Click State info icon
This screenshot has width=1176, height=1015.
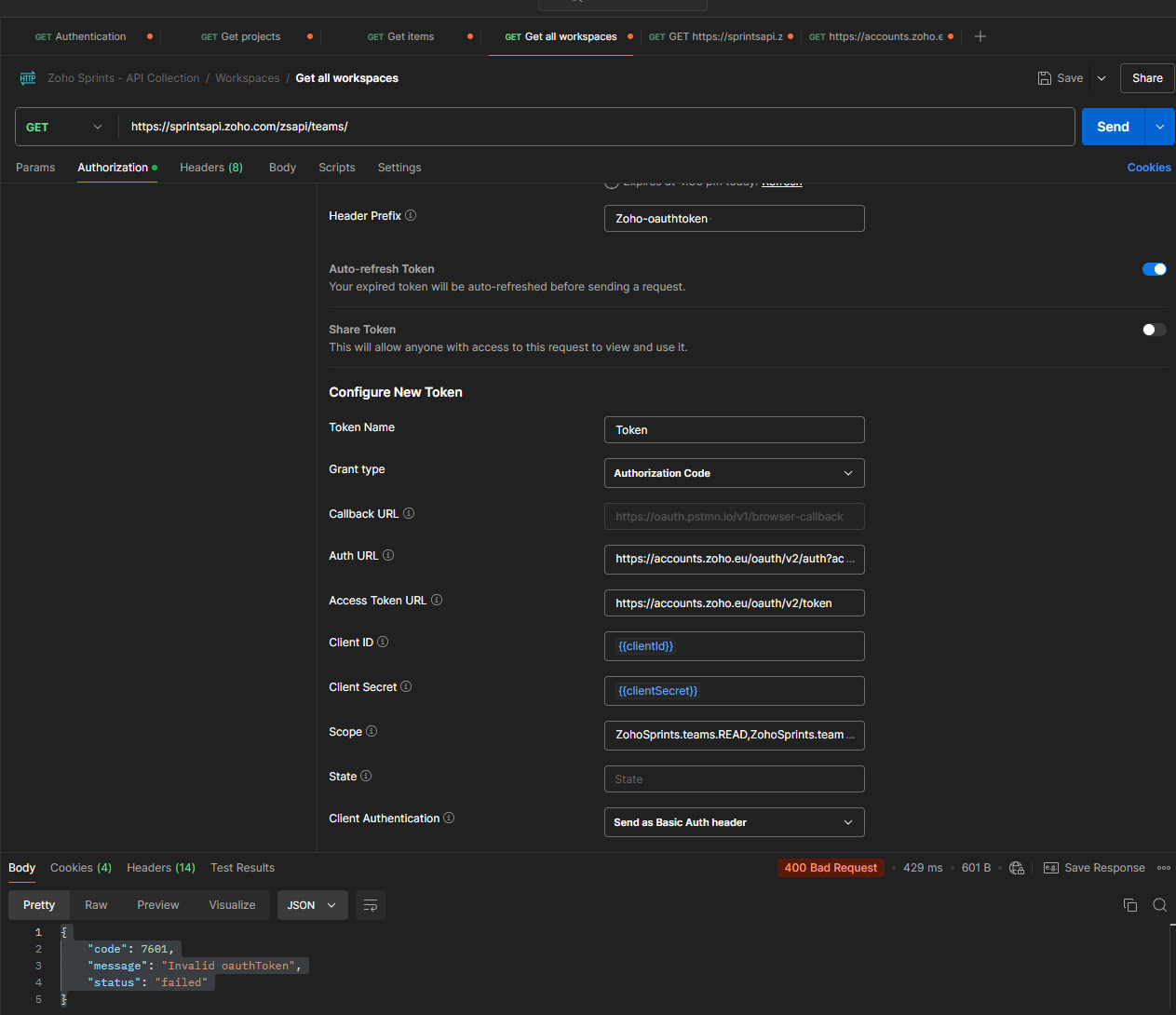(366, 776)
